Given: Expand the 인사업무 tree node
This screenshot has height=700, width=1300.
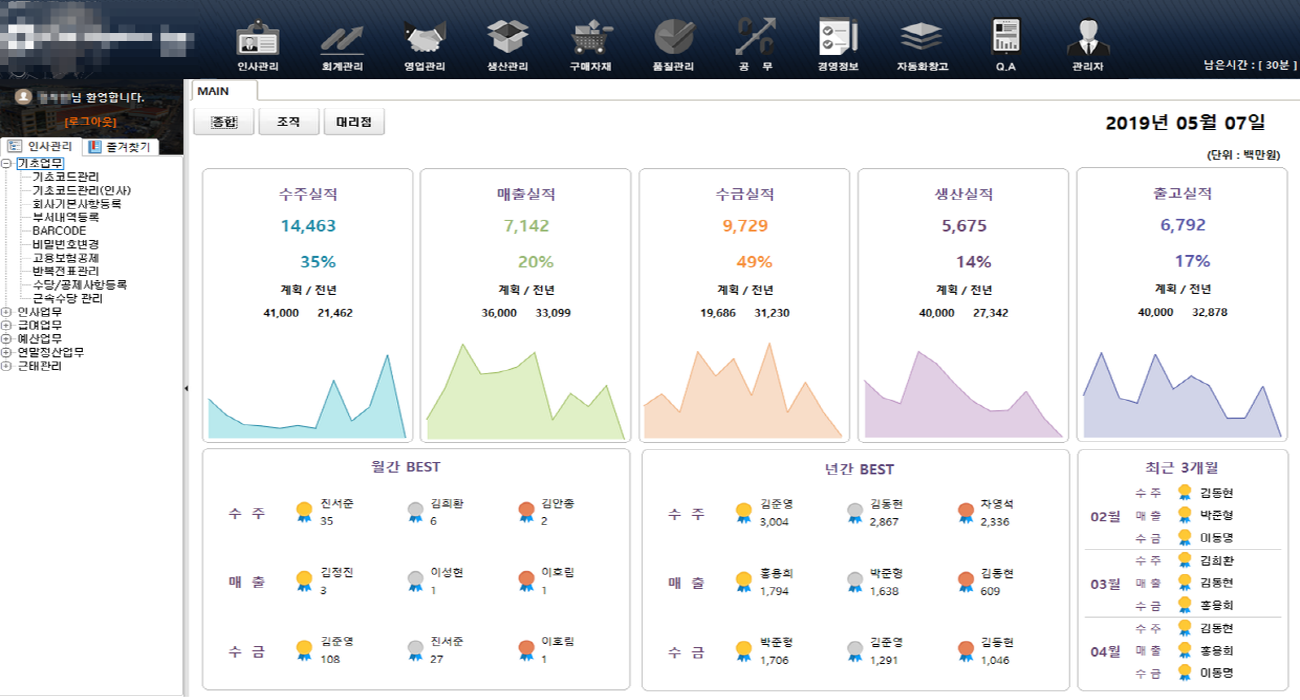Looking at the screenshot, I should coord(7,312).
